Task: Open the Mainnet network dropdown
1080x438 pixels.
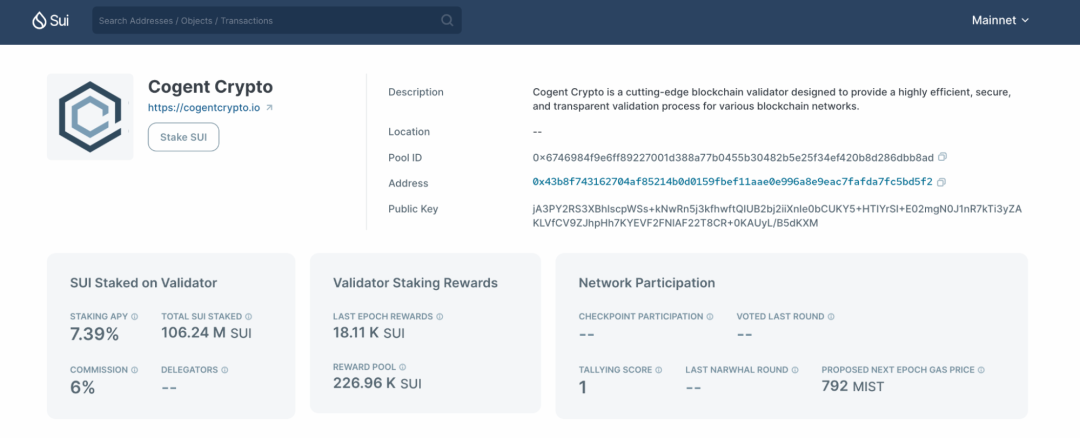Action: click(1000, 20)
